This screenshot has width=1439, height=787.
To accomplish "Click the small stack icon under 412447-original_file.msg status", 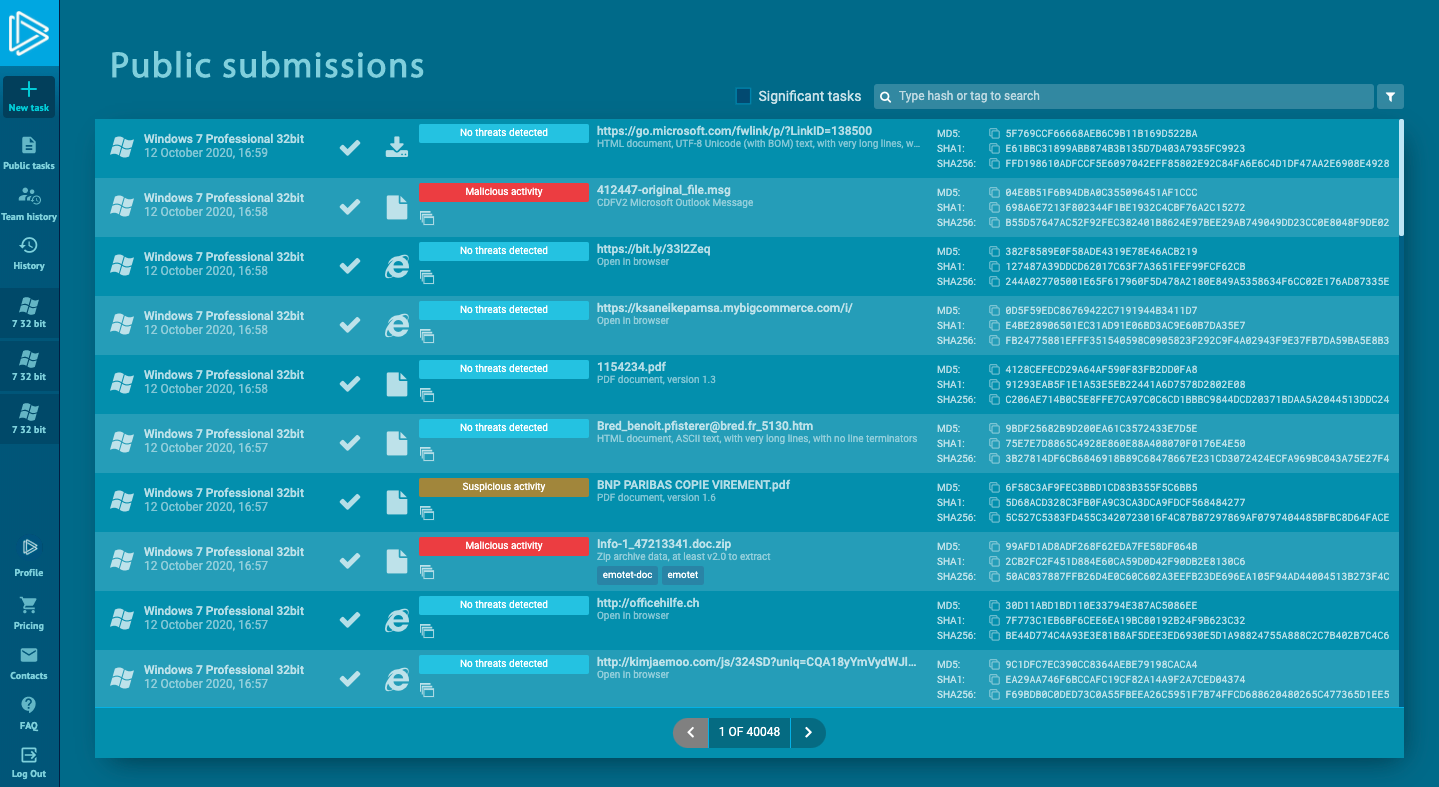I will click(426, 217).
